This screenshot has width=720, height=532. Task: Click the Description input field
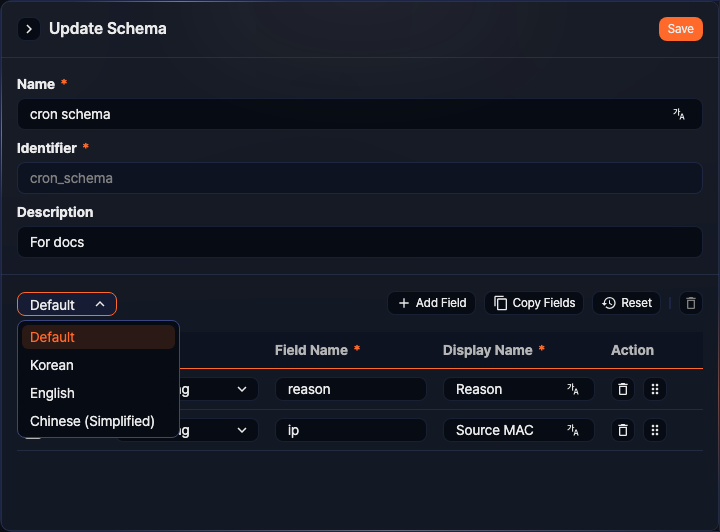pos(359,242)
